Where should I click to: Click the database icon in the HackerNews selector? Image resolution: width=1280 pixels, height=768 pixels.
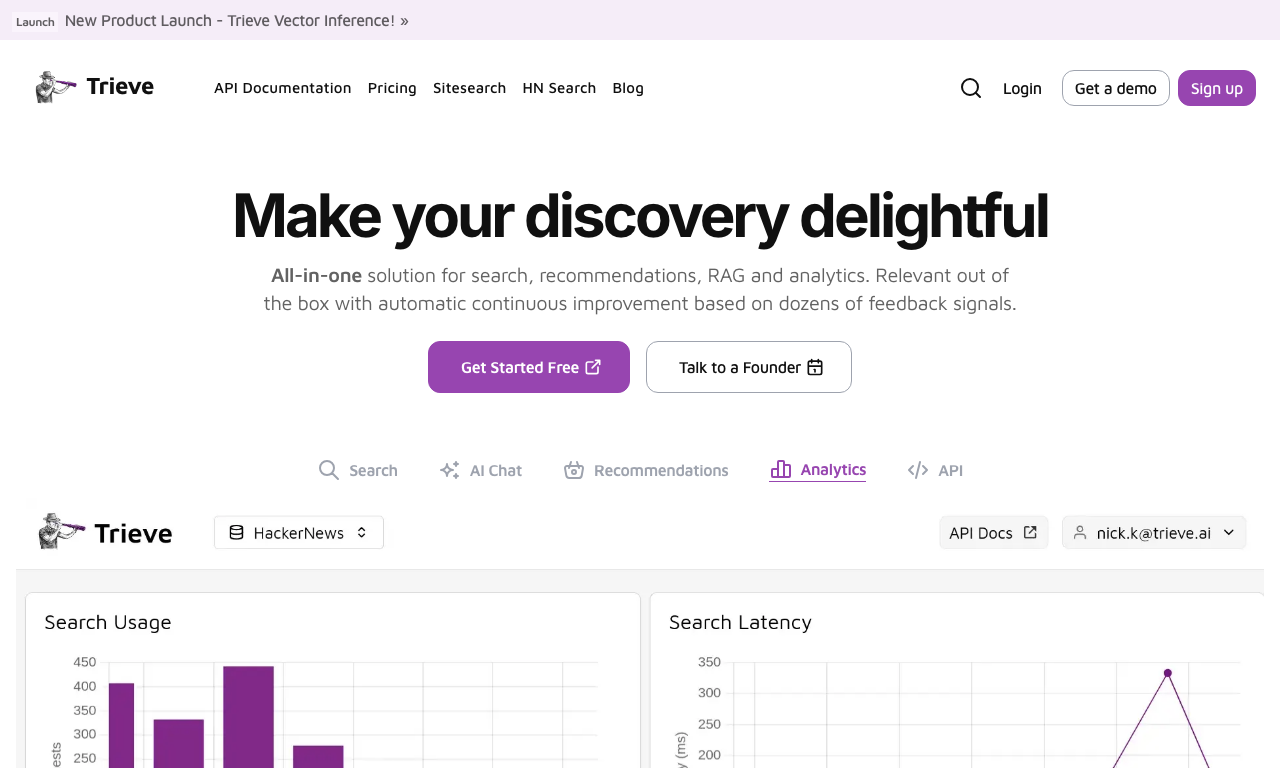237,533
